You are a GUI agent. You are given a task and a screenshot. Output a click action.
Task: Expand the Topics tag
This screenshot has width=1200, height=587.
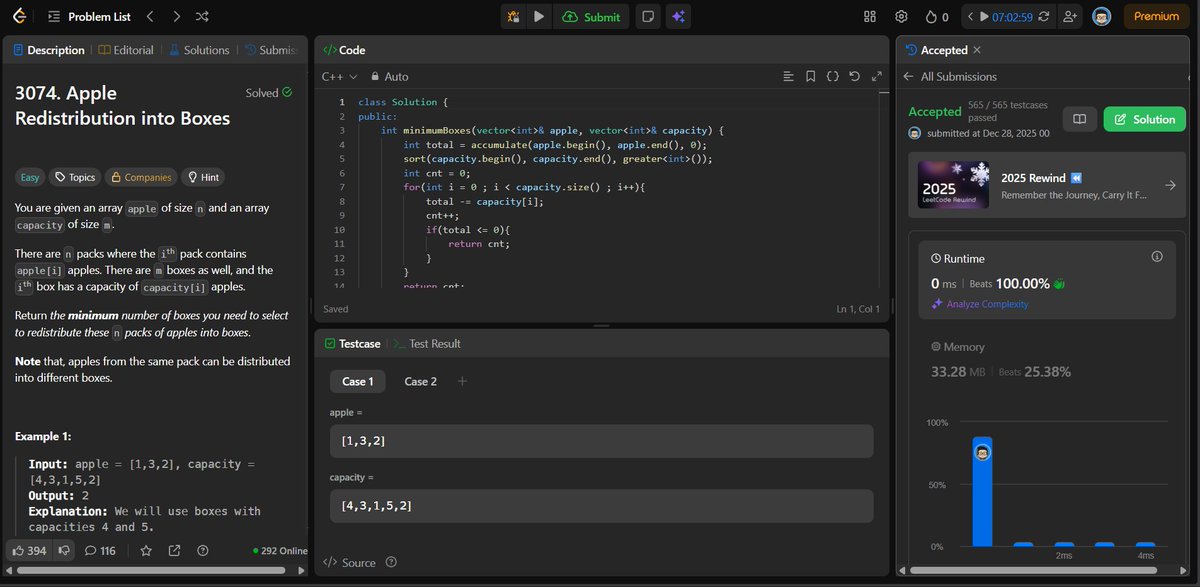coord(76,177)
